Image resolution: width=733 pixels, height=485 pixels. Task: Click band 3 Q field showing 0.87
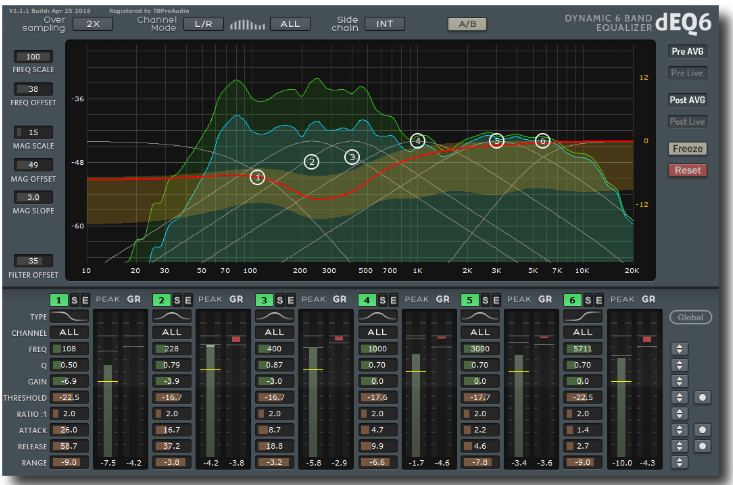[x=275, y=365]
